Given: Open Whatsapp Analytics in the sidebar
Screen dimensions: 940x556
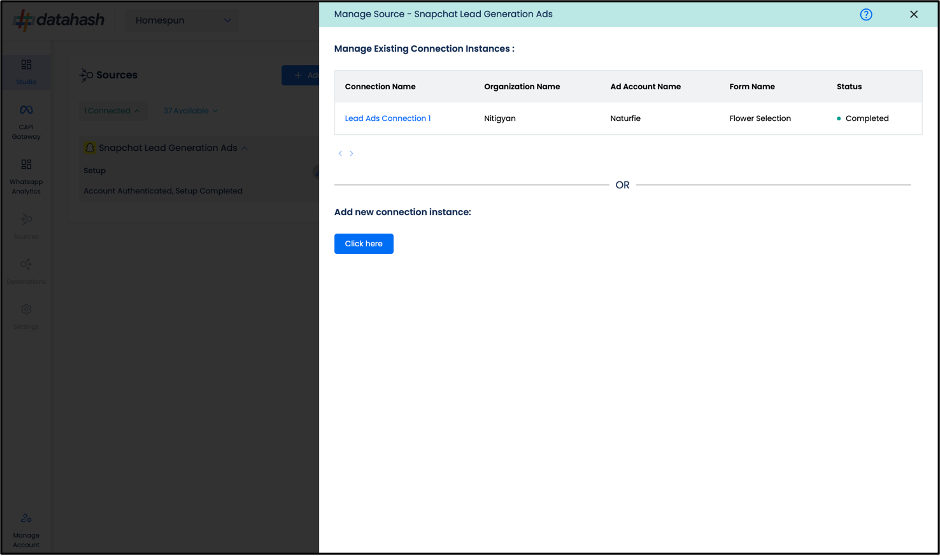Looking at the screenshot, I should [x=26, y=177].
